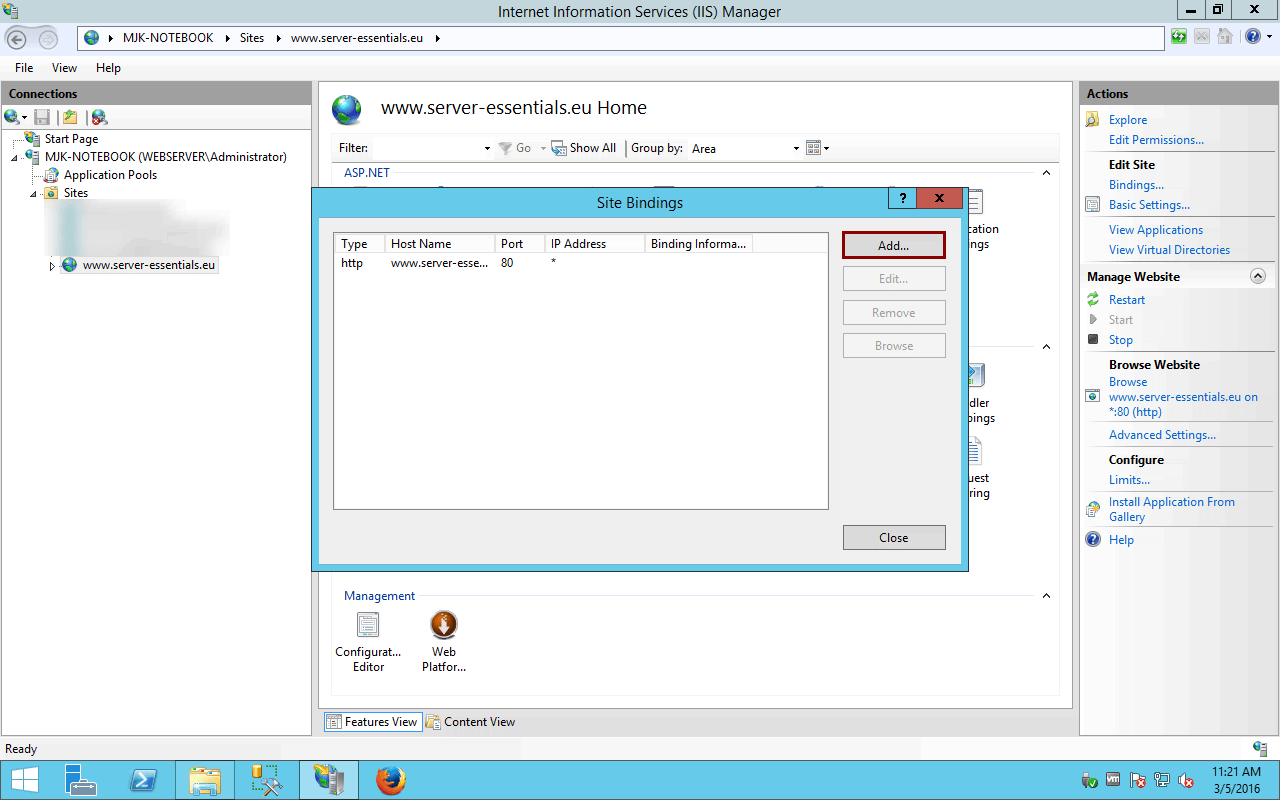1280x800 pixels.
Task: Click the network tray icon
Action: (1161, 780)
